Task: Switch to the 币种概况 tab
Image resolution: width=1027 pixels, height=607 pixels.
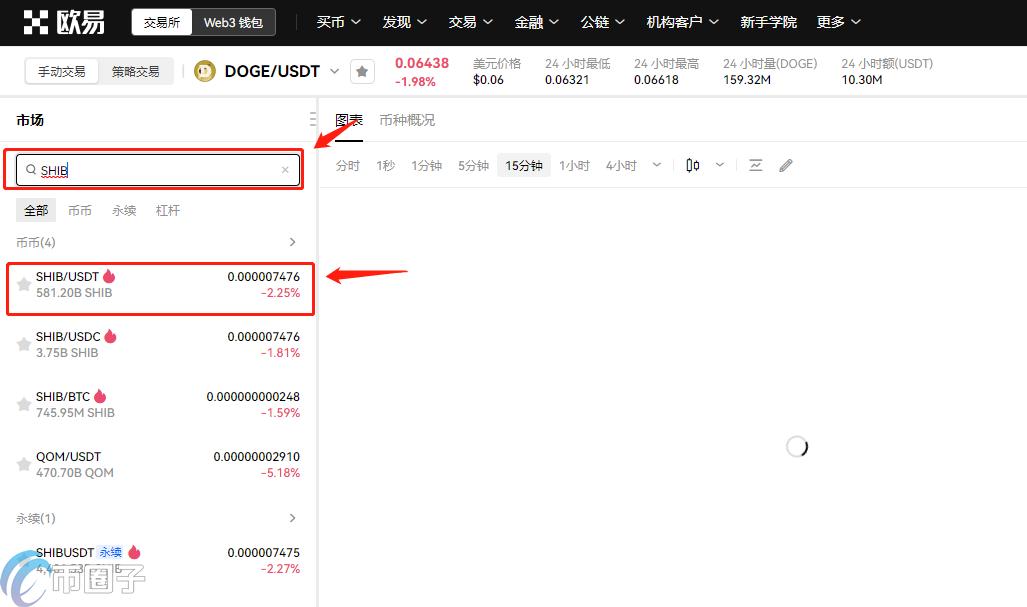Action: [407, 120]
